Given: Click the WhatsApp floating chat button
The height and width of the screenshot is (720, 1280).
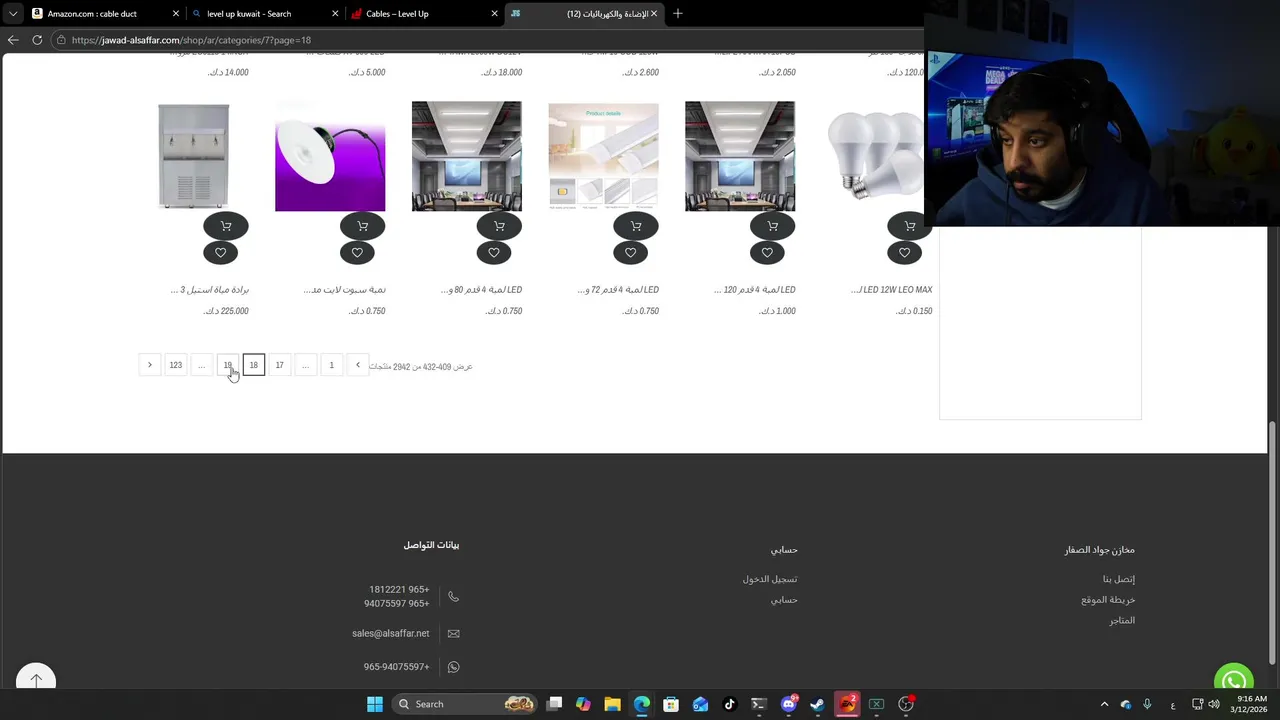Looking at the screenshot, I should click(1234, 682).
